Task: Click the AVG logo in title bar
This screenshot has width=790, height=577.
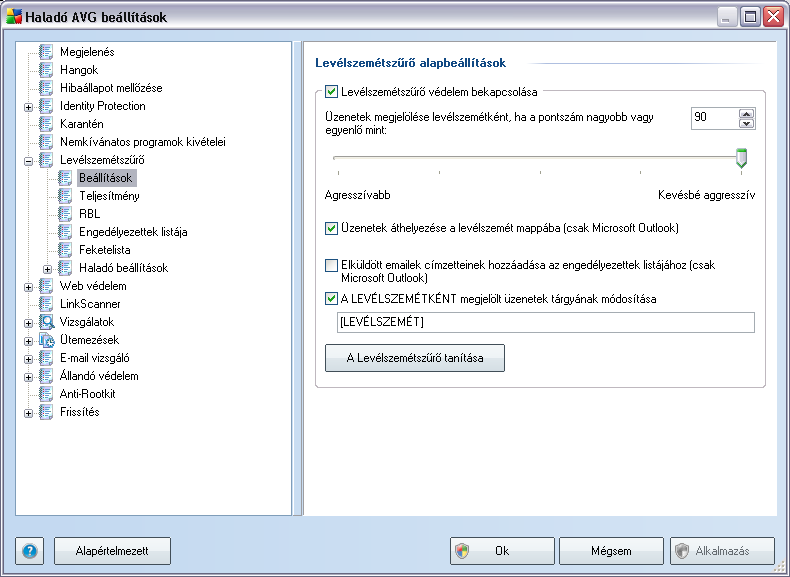Action: 14,17
